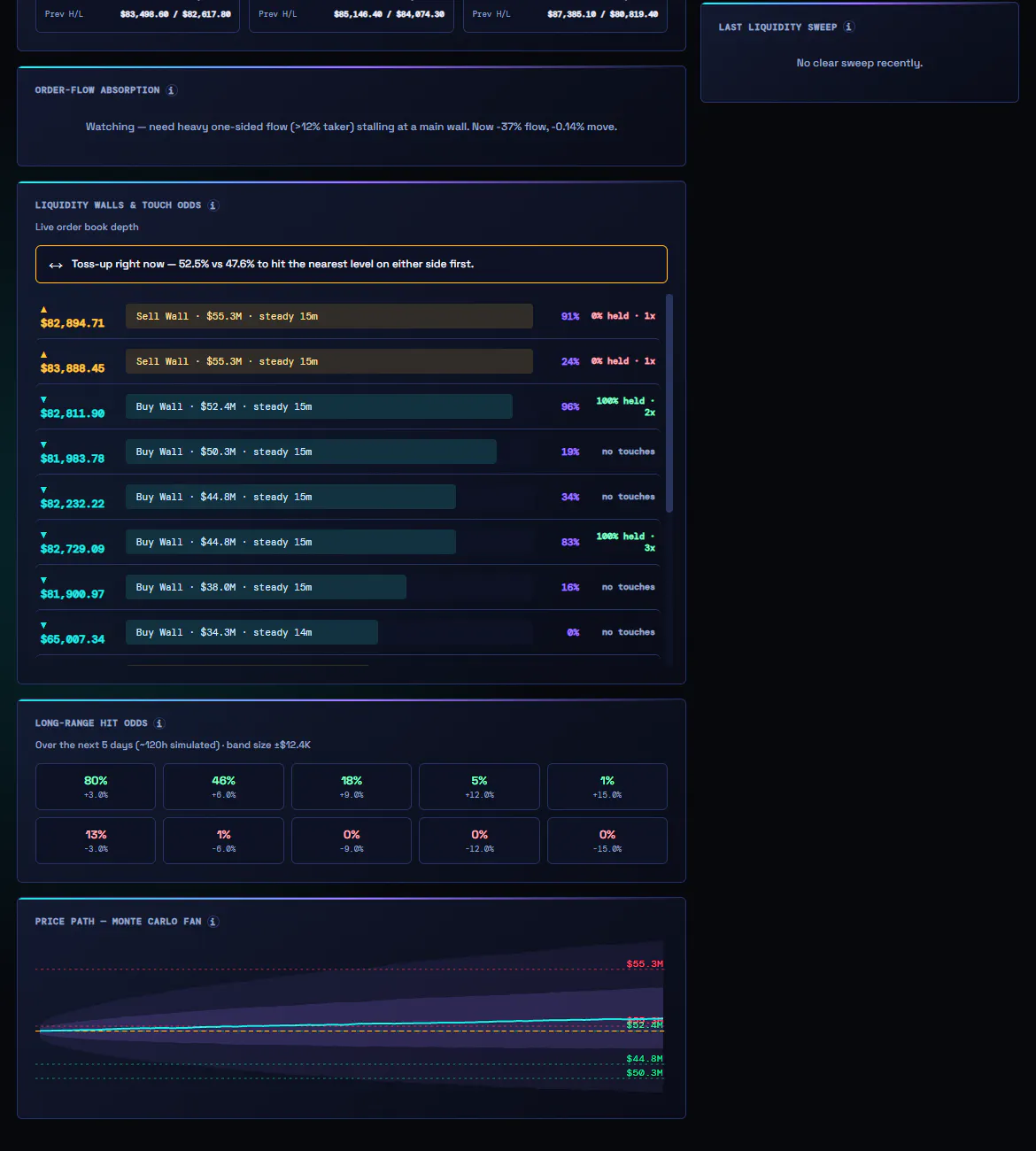Click the 0% -9.0% odds card

(x=352, y=840)
